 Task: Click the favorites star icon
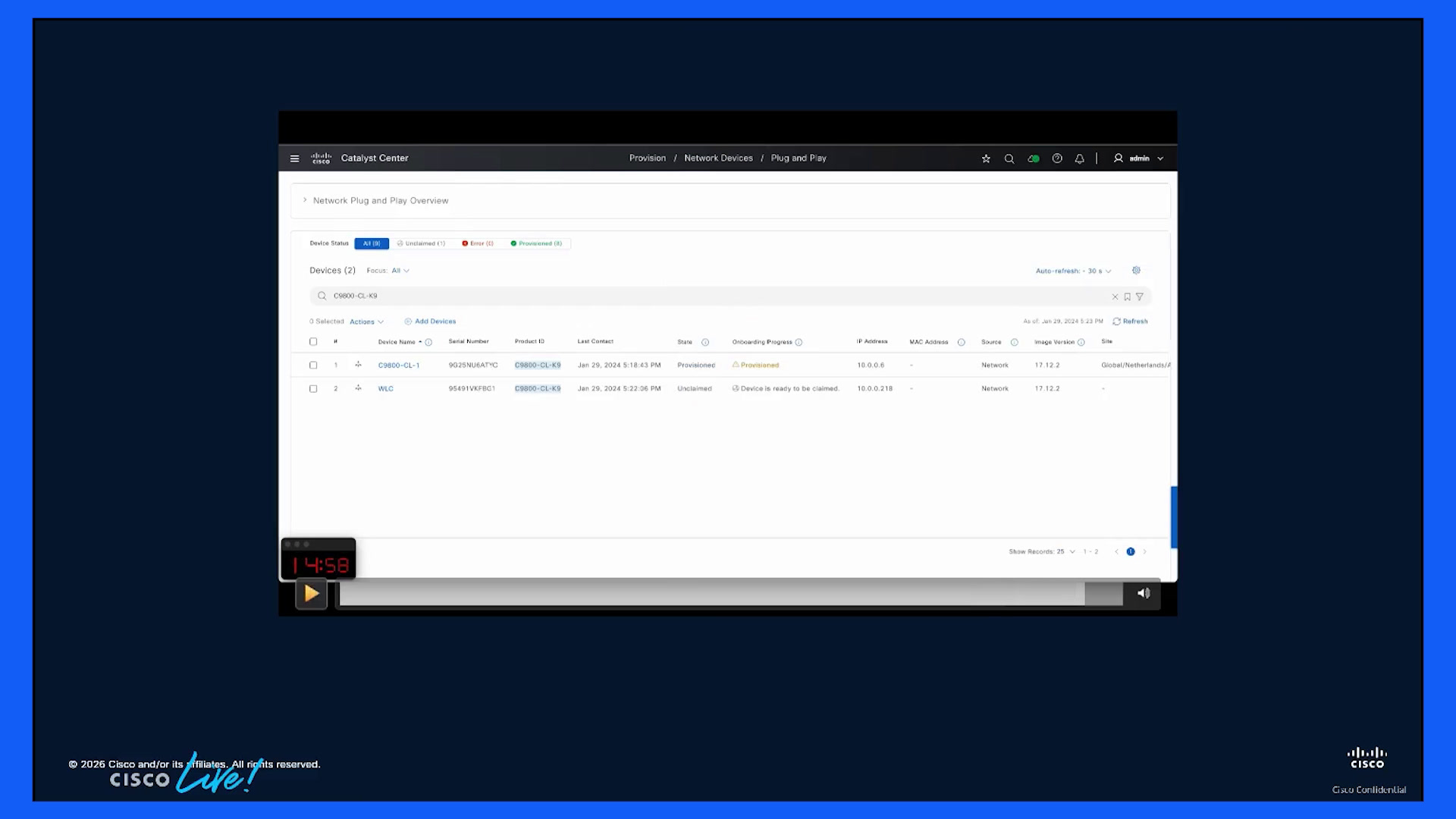(986, 158)
